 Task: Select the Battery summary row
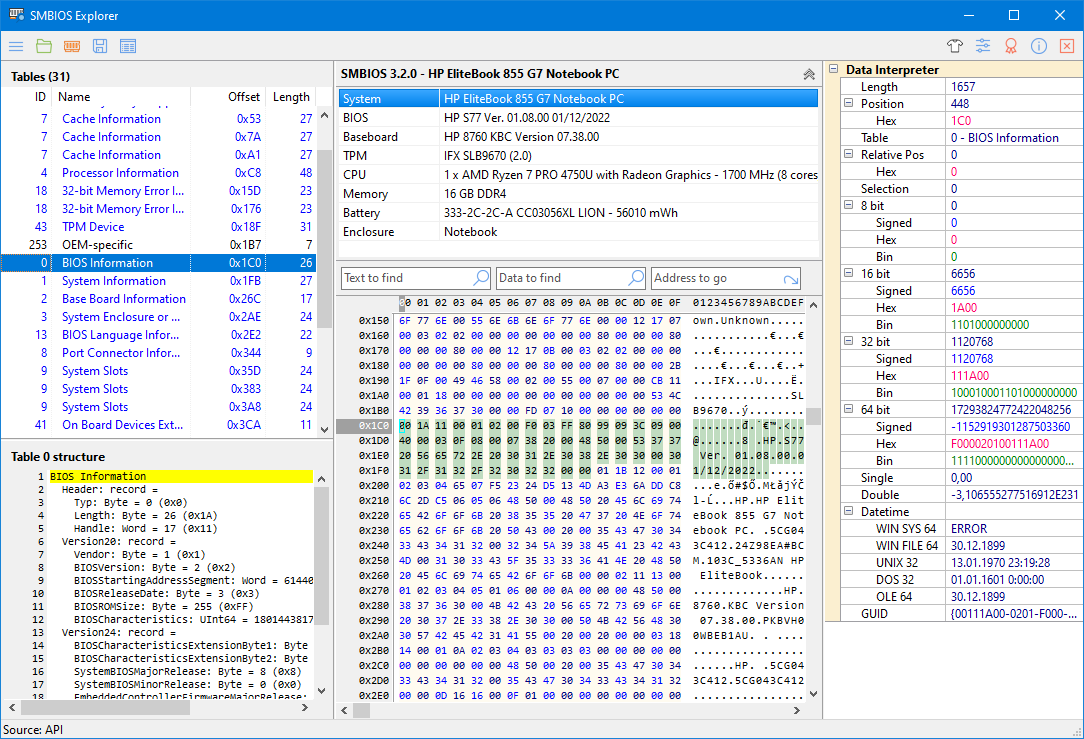(x=579, y=213)
